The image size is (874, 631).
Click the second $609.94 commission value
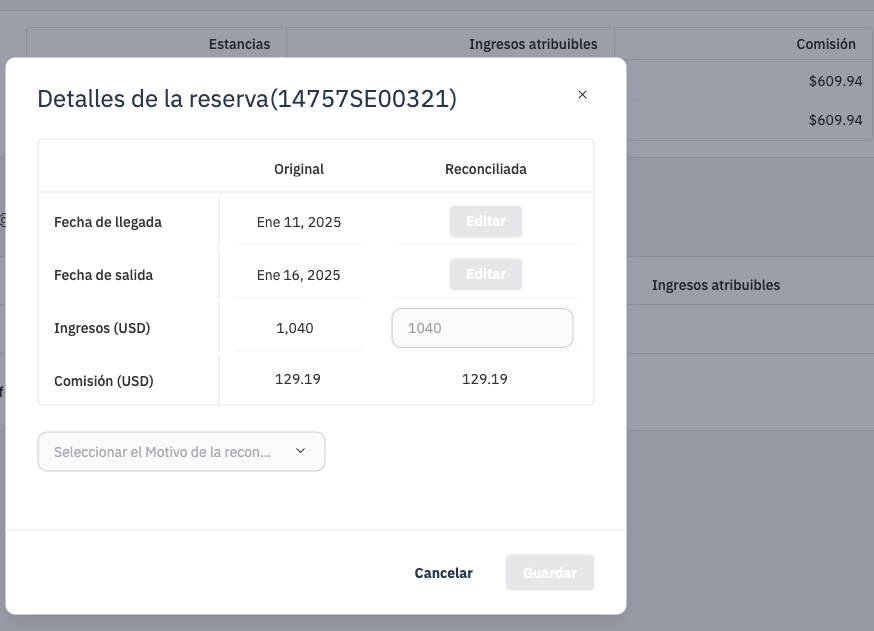(836, 120)
